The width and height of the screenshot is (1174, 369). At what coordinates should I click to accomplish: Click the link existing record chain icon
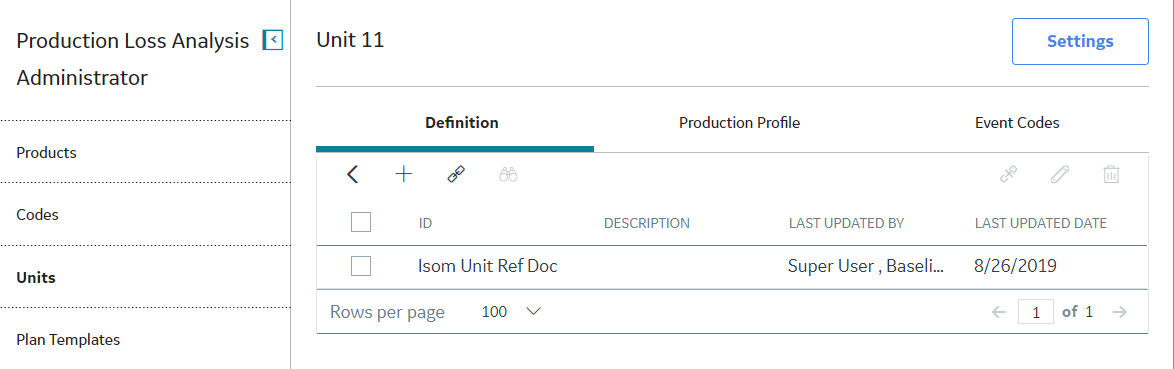point(456,174)
